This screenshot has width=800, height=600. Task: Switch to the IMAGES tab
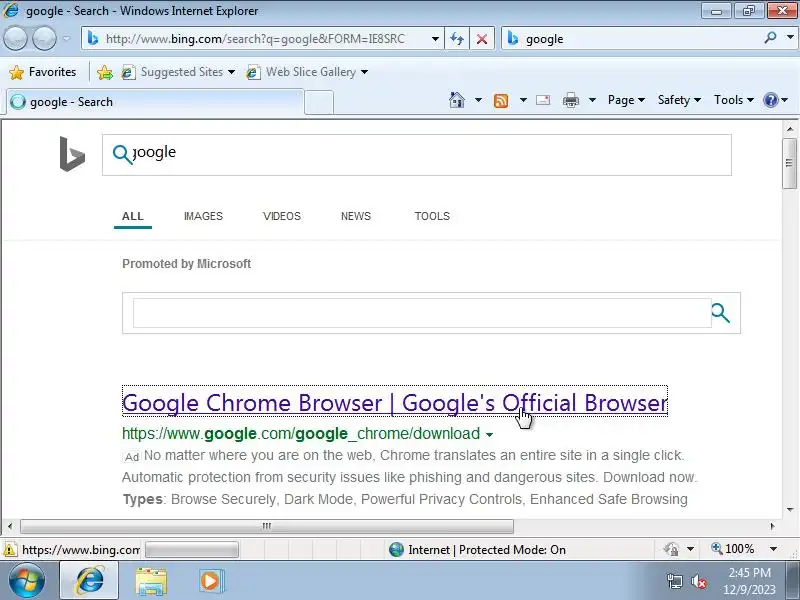click(203, 216)
